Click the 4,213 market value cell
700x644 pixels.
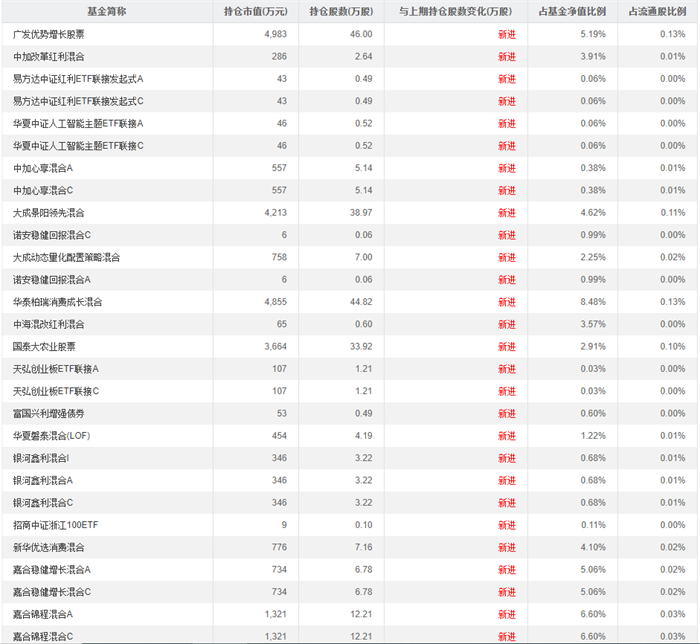(275, 213)
